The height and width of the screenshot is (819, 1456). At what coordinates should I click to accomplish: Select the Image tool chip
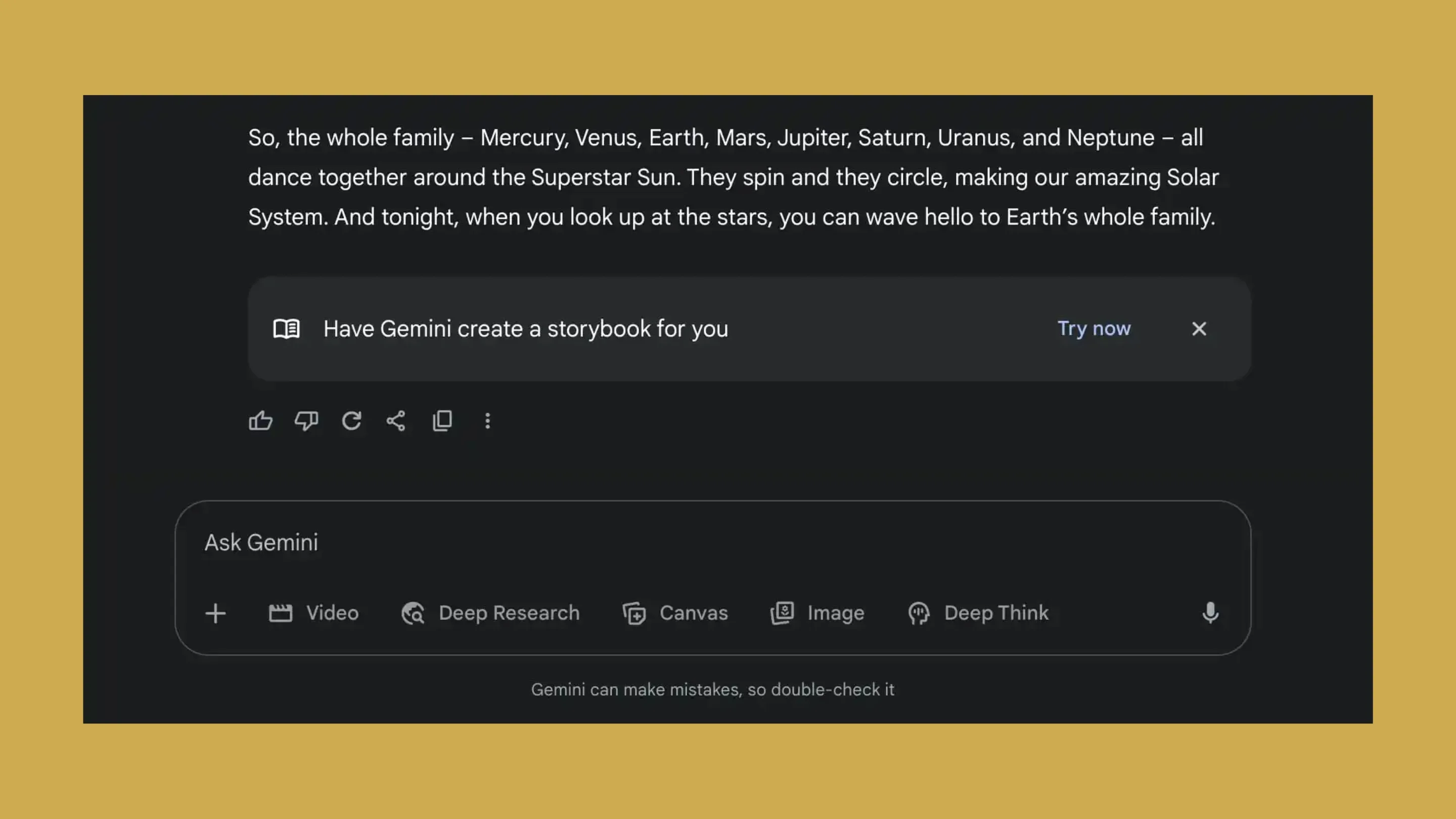pos(817,613)
